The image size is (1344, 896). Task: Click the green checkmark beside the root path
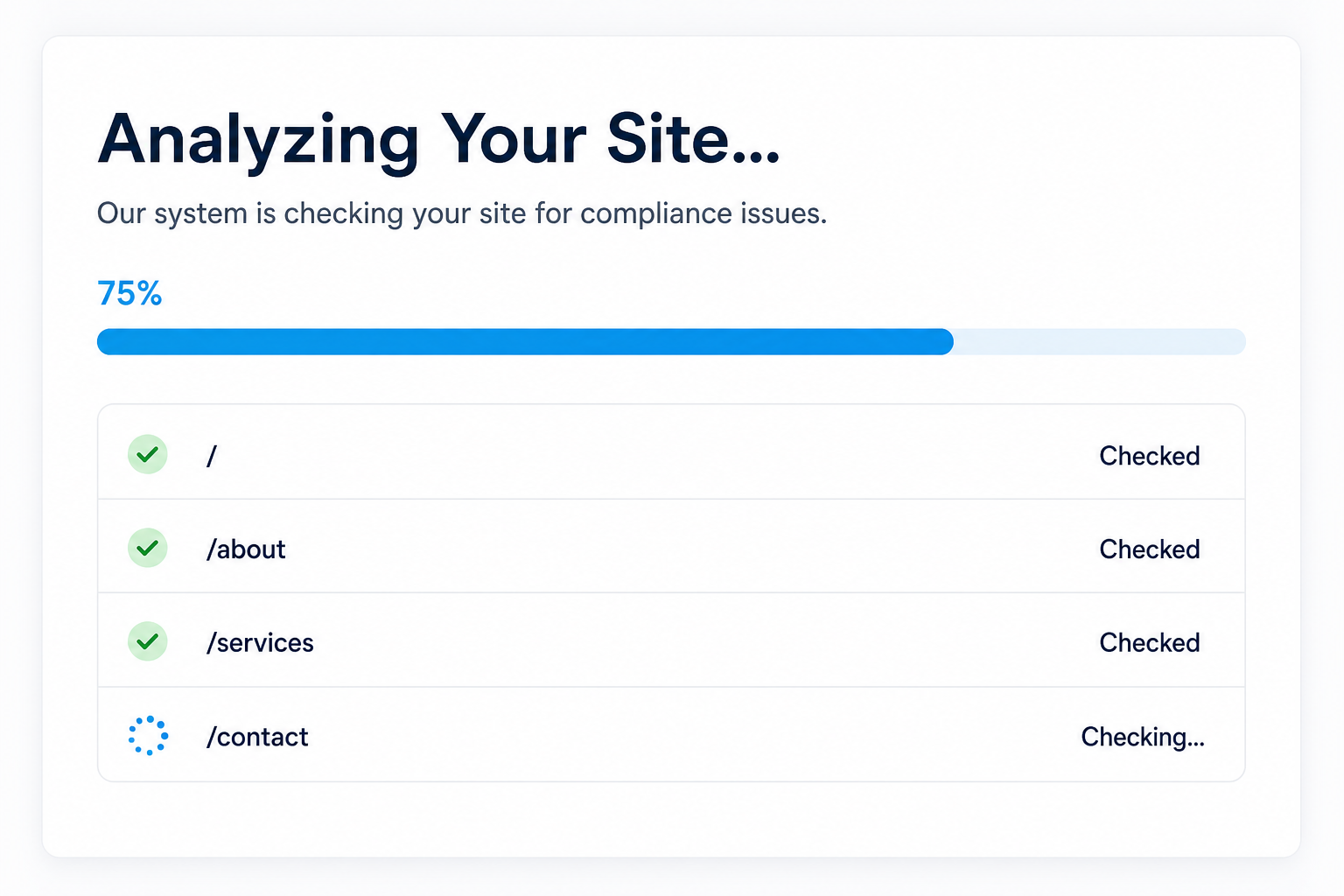(x=148, y=454)
